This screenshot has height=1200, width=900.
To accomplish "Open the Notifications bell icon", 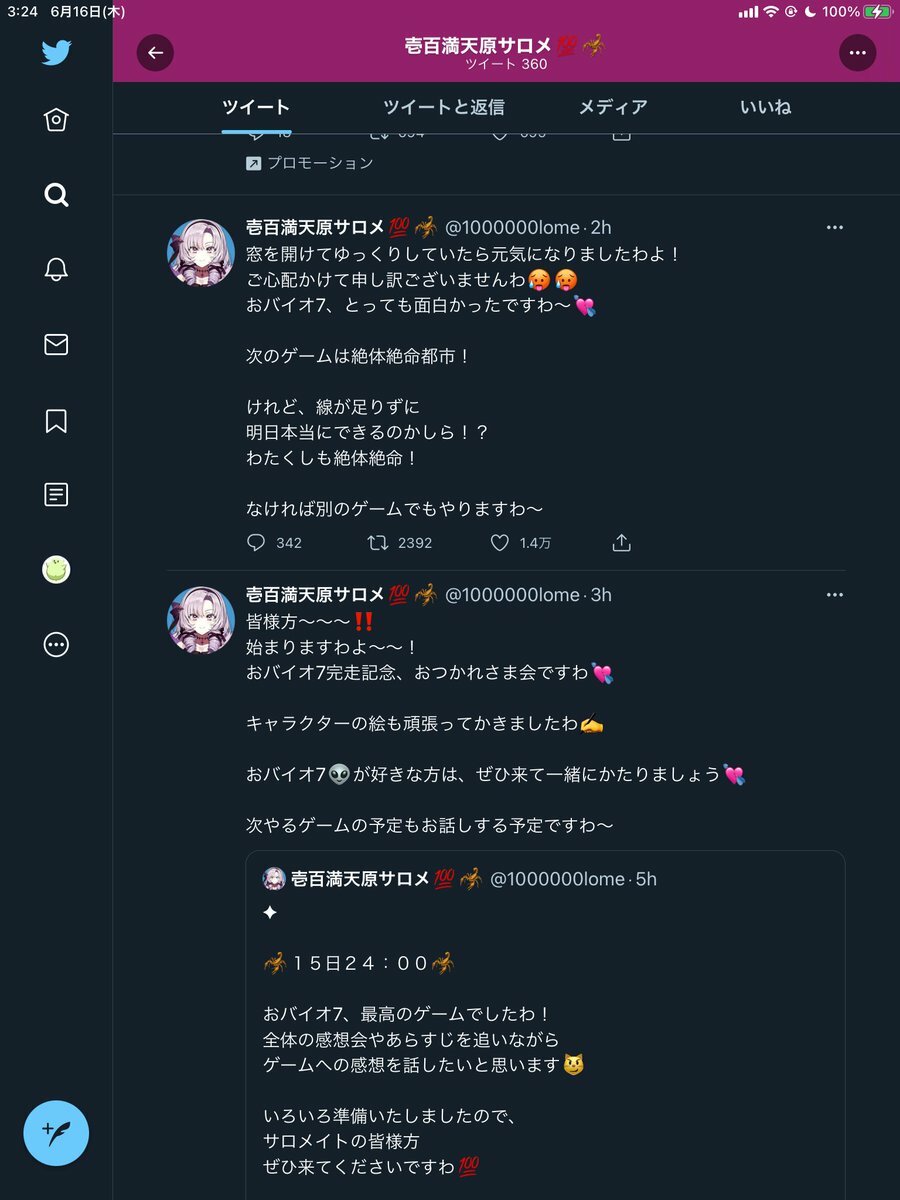I will [56, 269].
